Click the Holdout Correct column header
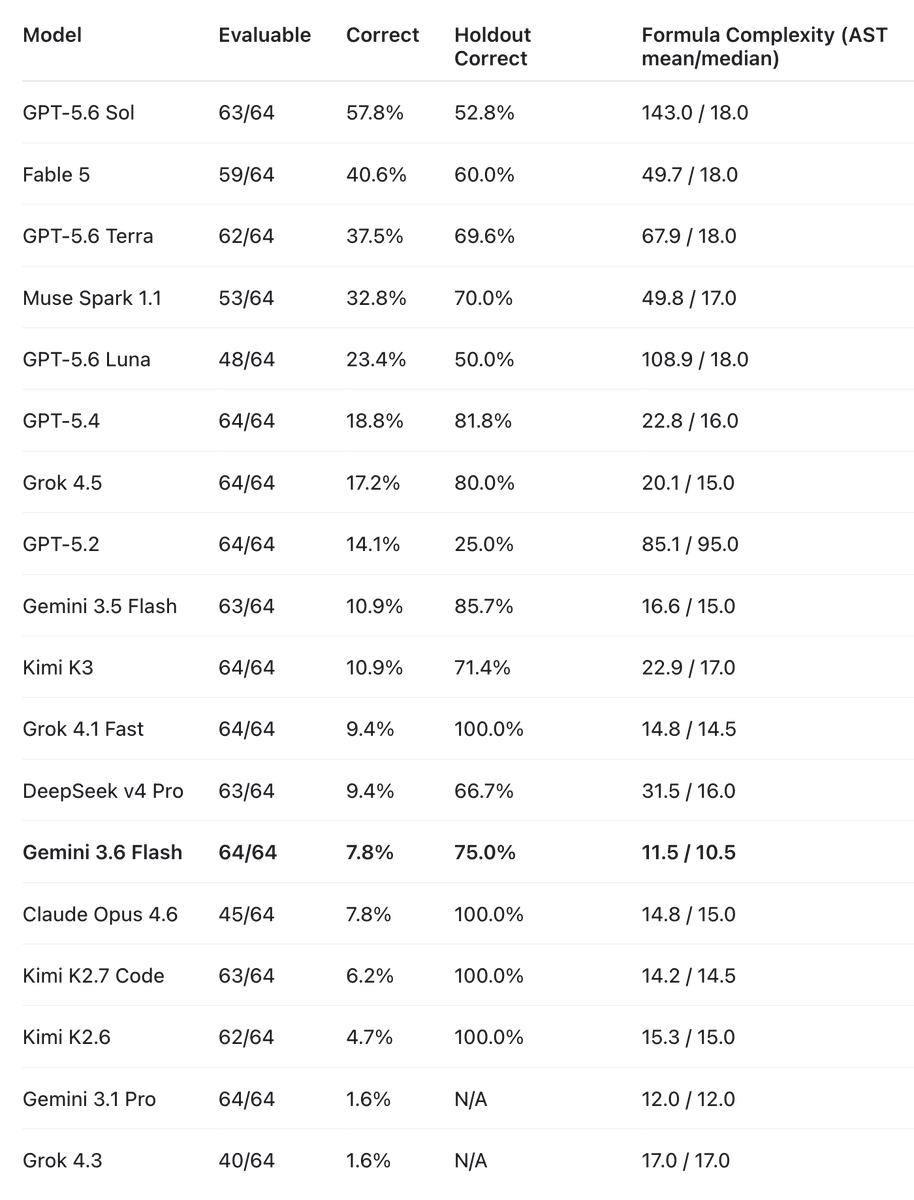Screen dimensions: 914x1200 (493, 47)
